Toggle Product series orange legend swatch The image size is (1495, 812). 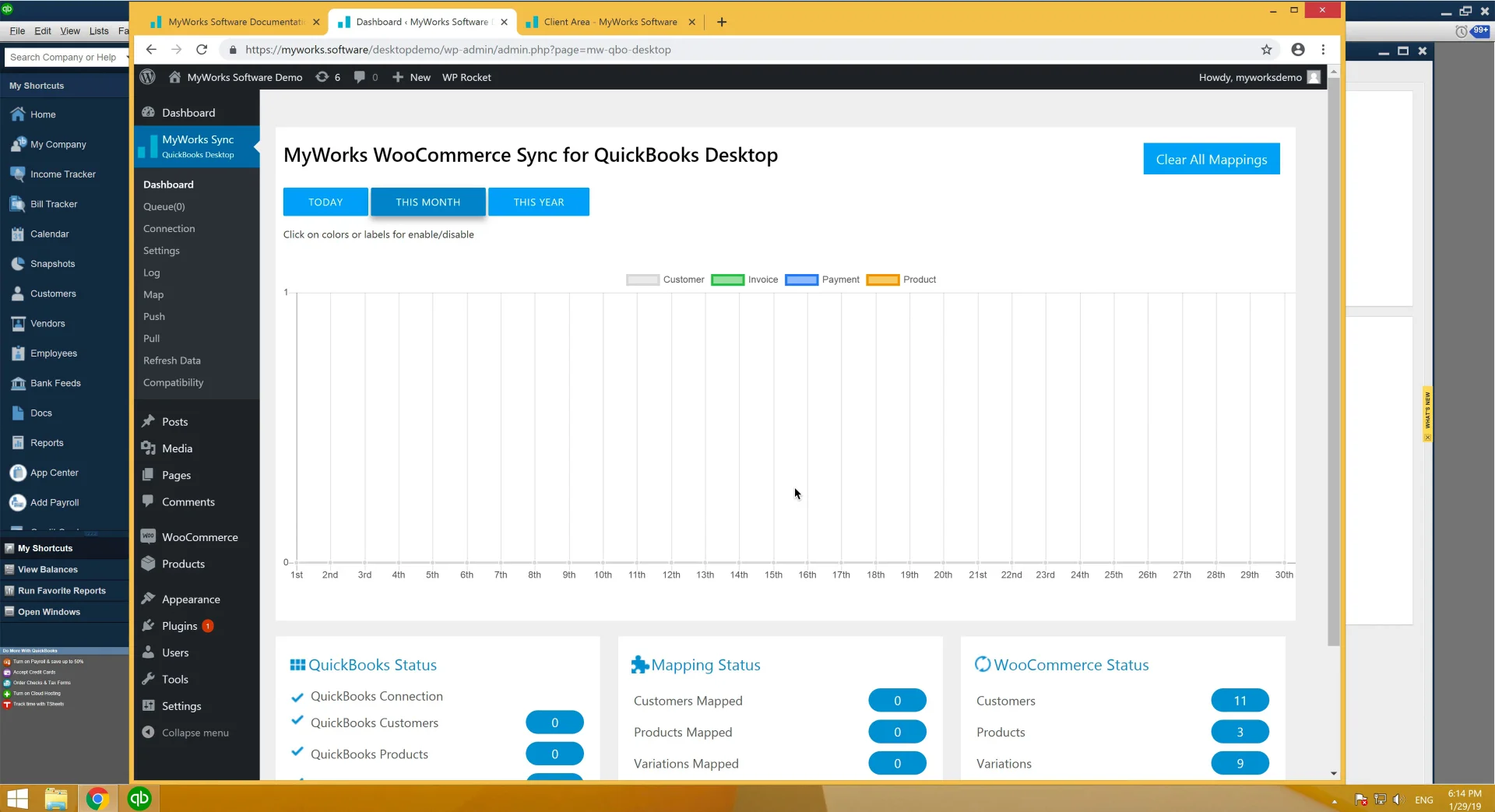883,279
